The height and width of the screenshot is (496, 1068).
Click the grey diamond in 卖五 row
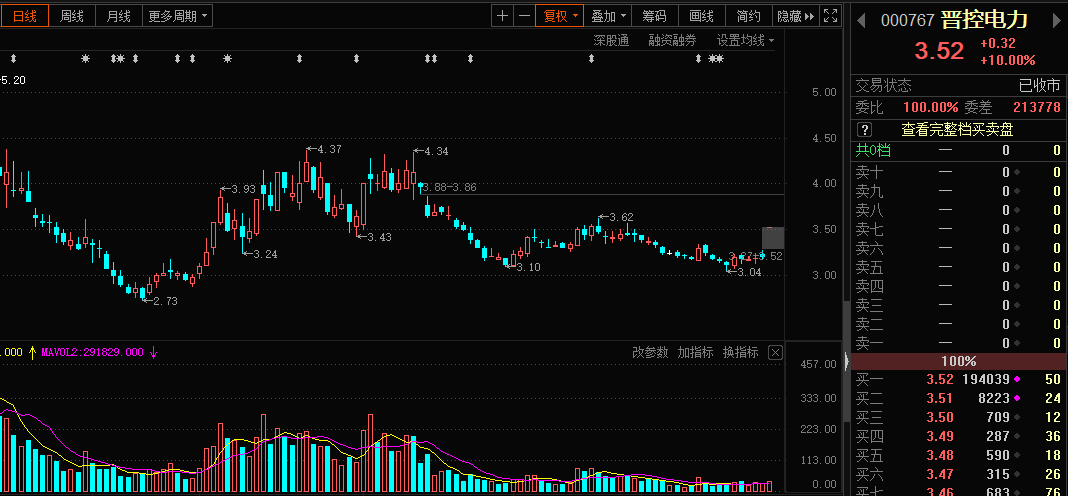[x=1018, y=267]
